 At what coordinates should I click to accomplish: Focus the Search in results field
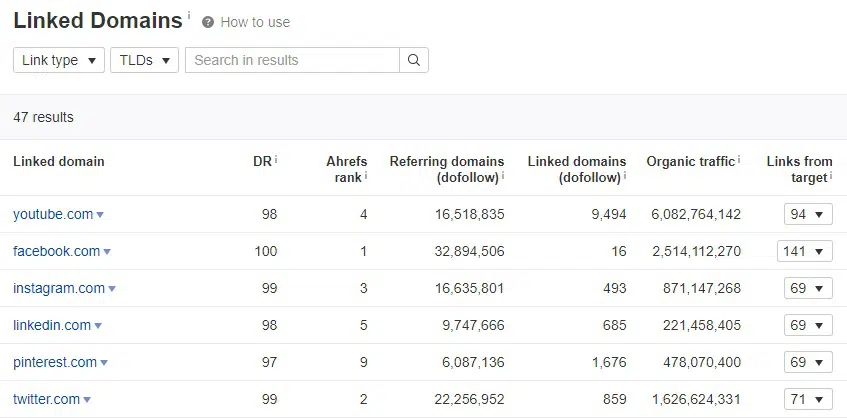292,60
